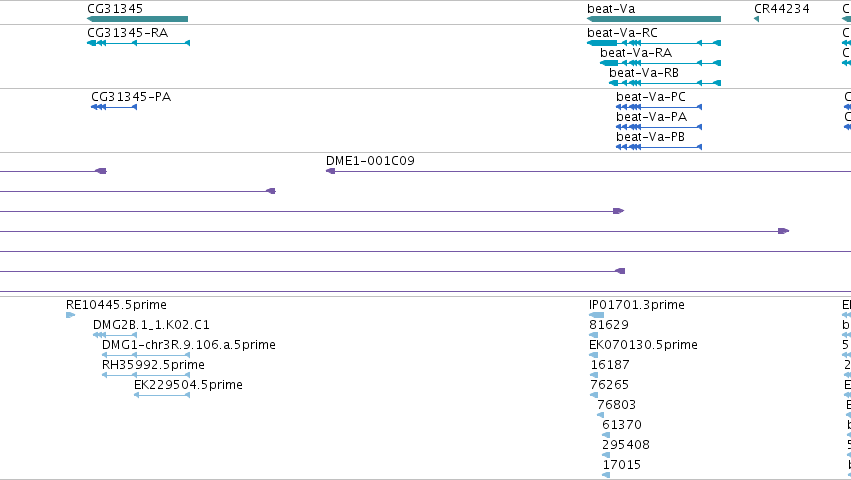Select IP01701.3prime EST label

(637, 305)
